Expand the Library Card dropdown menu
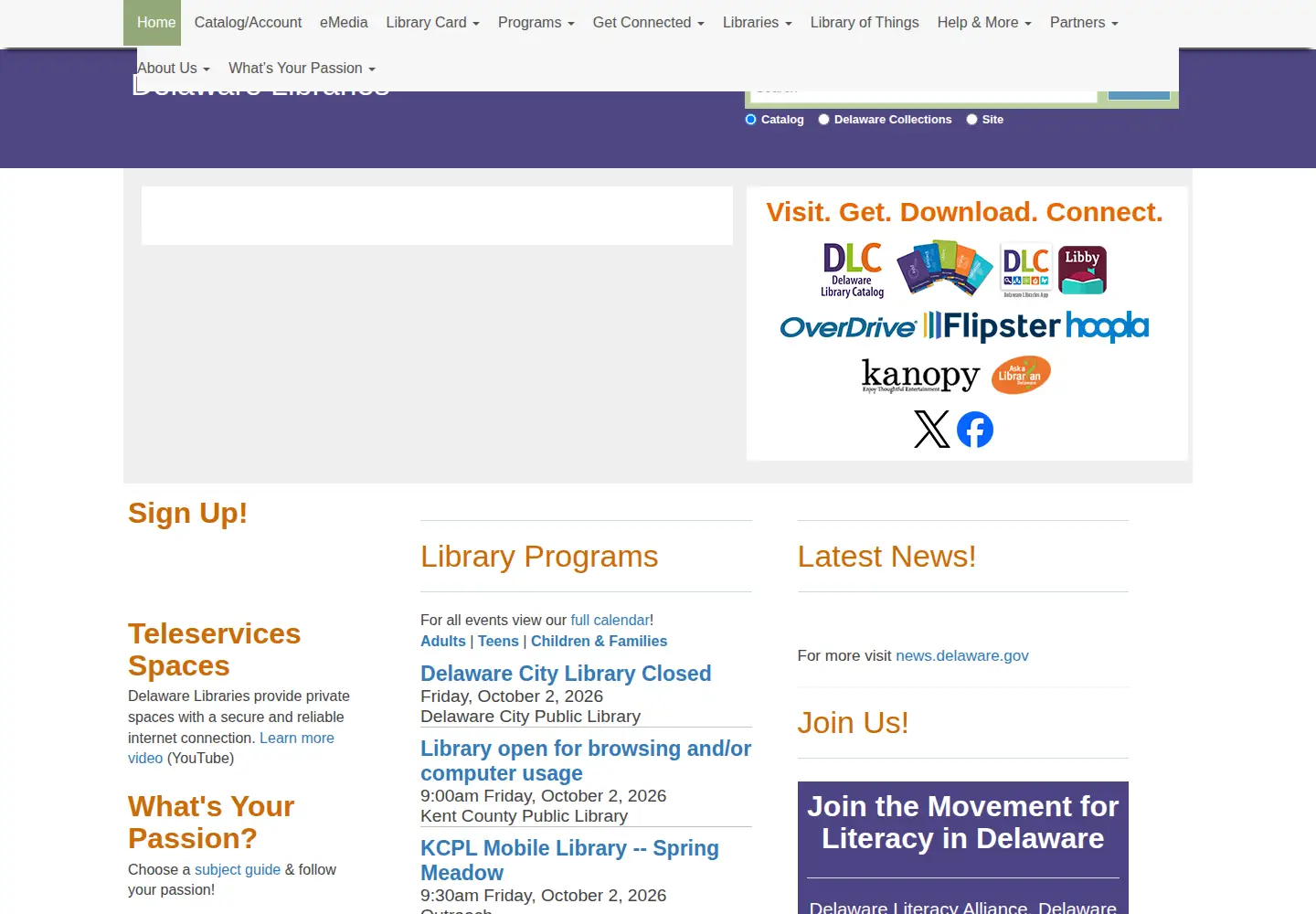The image size is (1316, 914). click(432, 23)
